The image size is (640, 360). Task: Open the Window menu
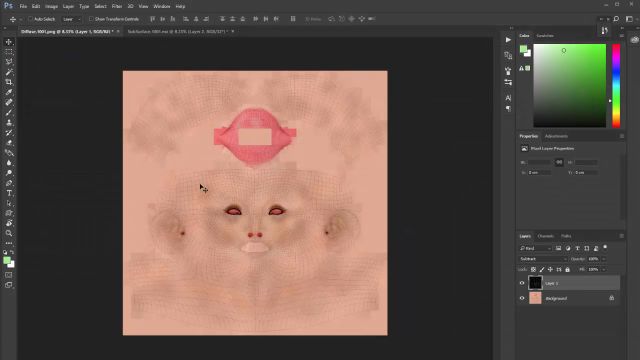162,6
